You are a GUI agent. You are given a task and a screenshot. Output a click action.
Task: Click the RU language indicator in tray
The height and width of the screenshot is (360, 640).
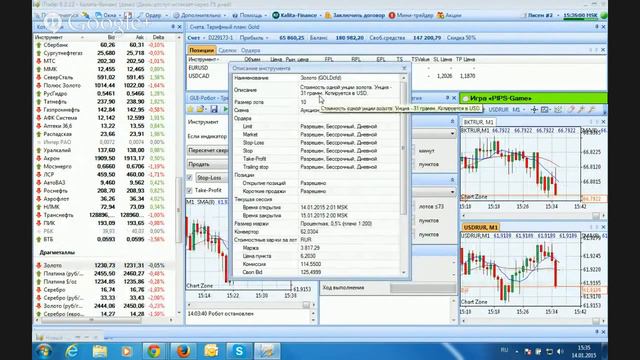pos(504,350)
